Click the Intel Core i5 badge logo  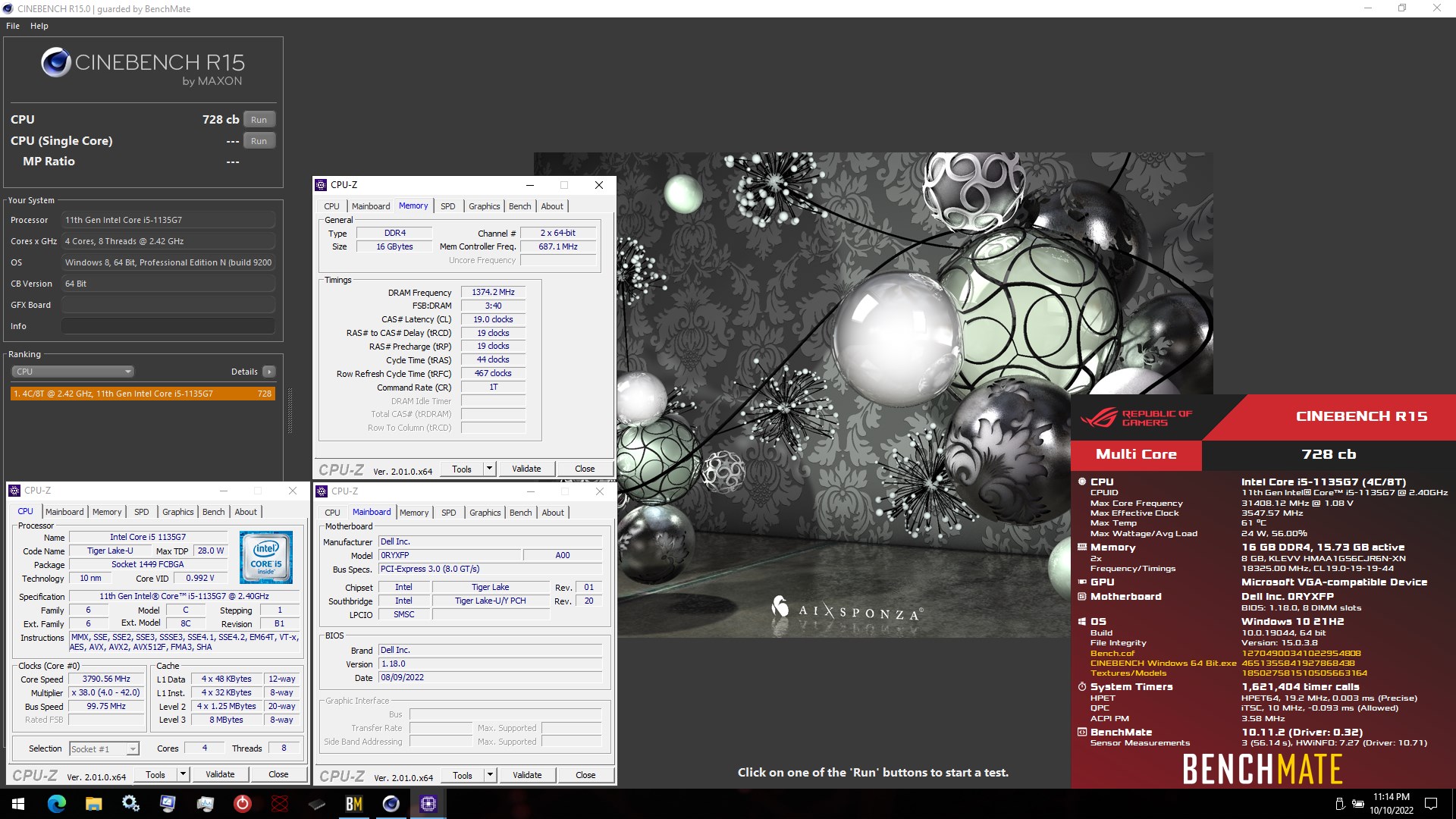pos(266,557)
